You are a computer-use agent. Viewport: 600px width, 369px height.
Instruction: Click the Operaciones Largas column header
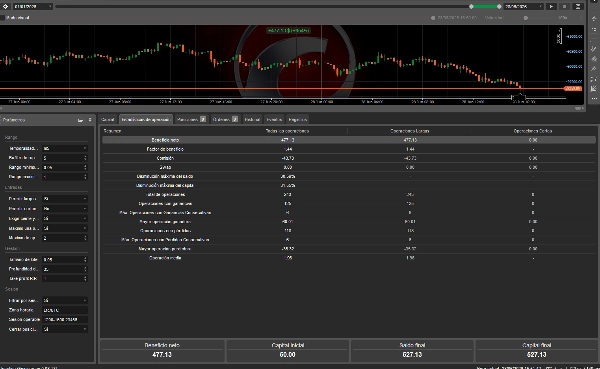(409, 131)
